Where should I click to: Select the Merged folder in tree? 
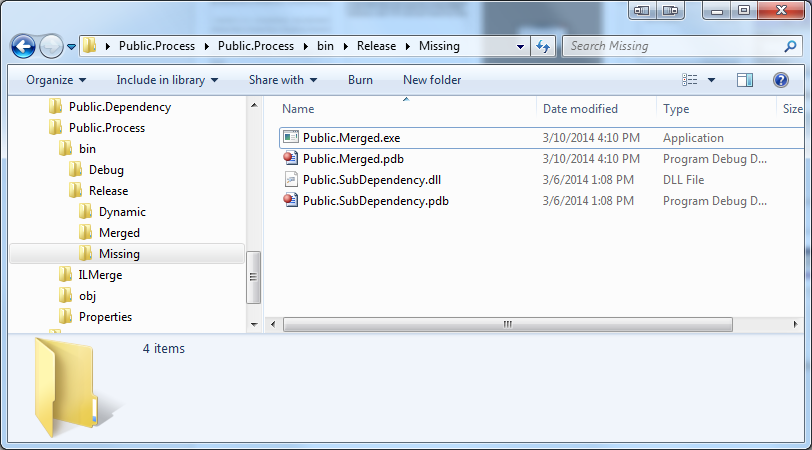pos(119,233)
